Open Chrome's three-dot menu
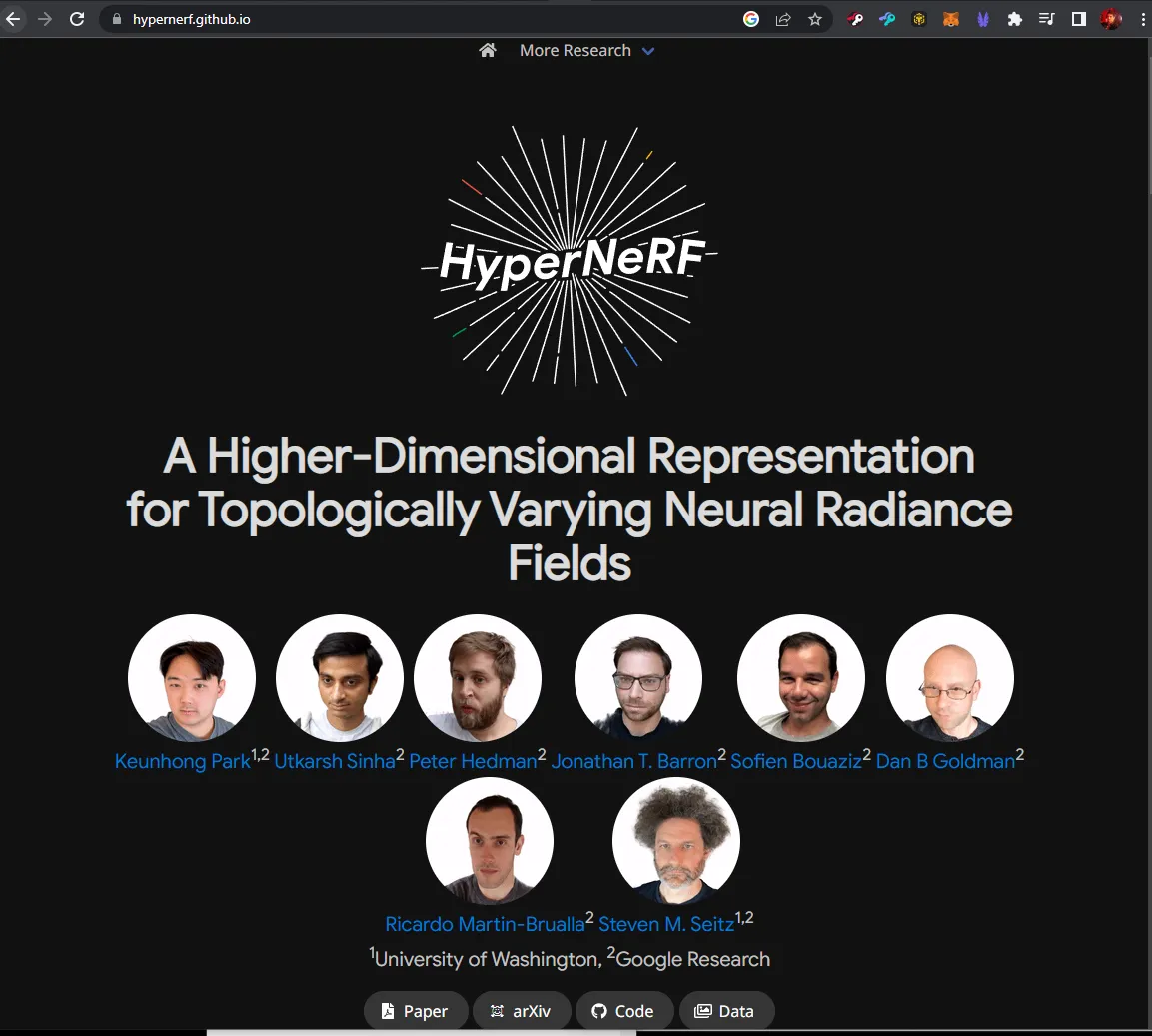The height and width of the screenshot is (1036, 1152). [1142, 19]
